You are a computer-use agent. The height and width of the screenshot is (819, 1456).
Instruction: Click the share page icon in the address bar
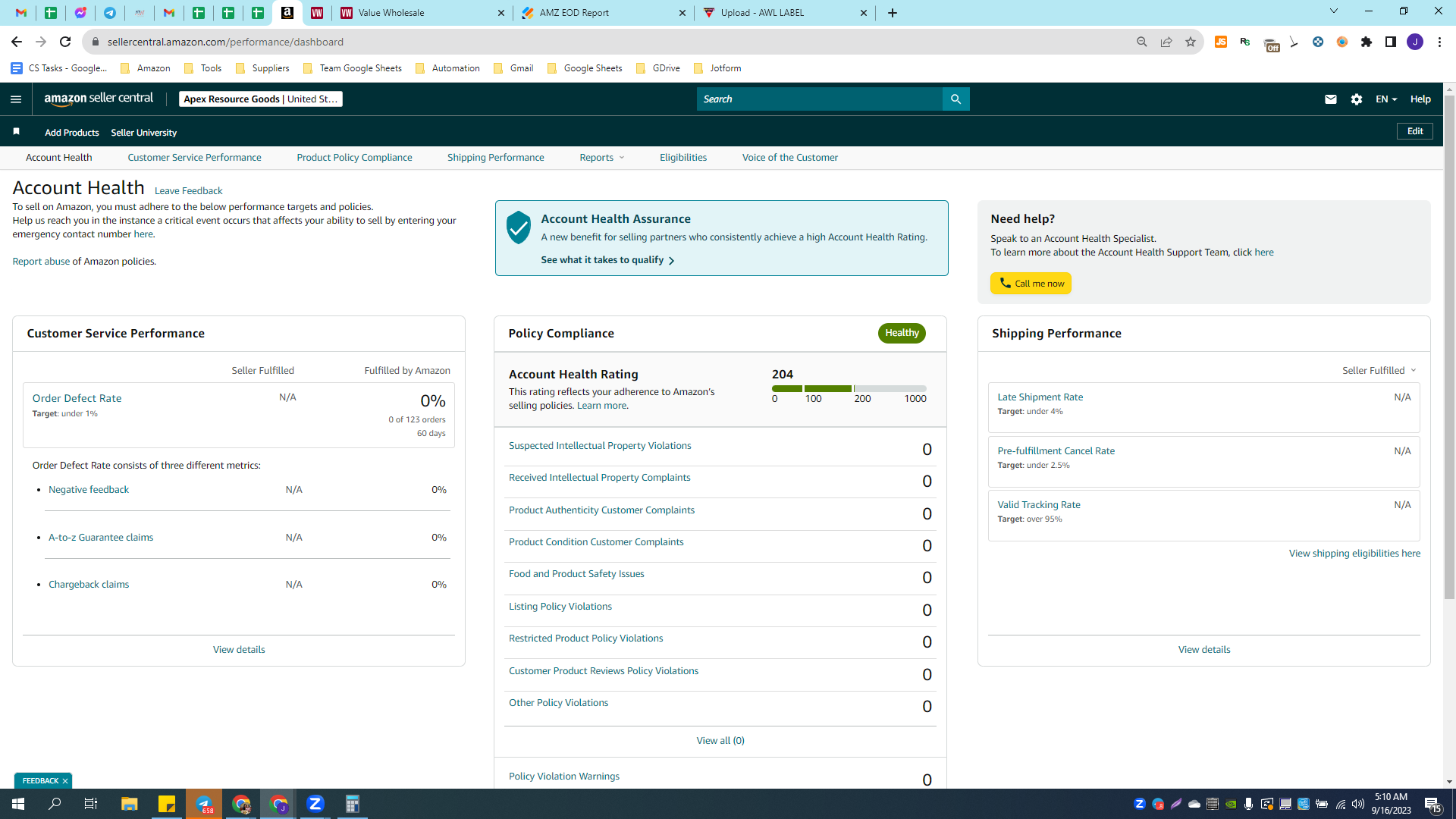(1166, 42)
